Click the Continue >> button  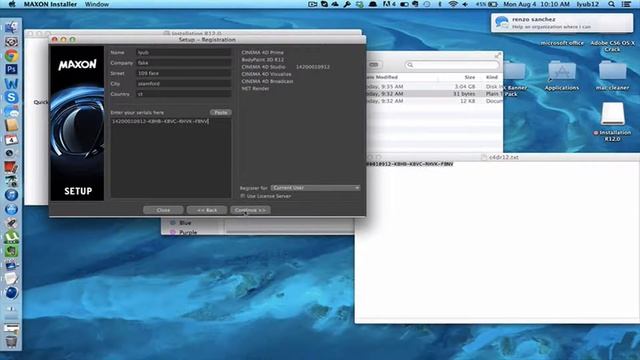(x=250, y=210)
